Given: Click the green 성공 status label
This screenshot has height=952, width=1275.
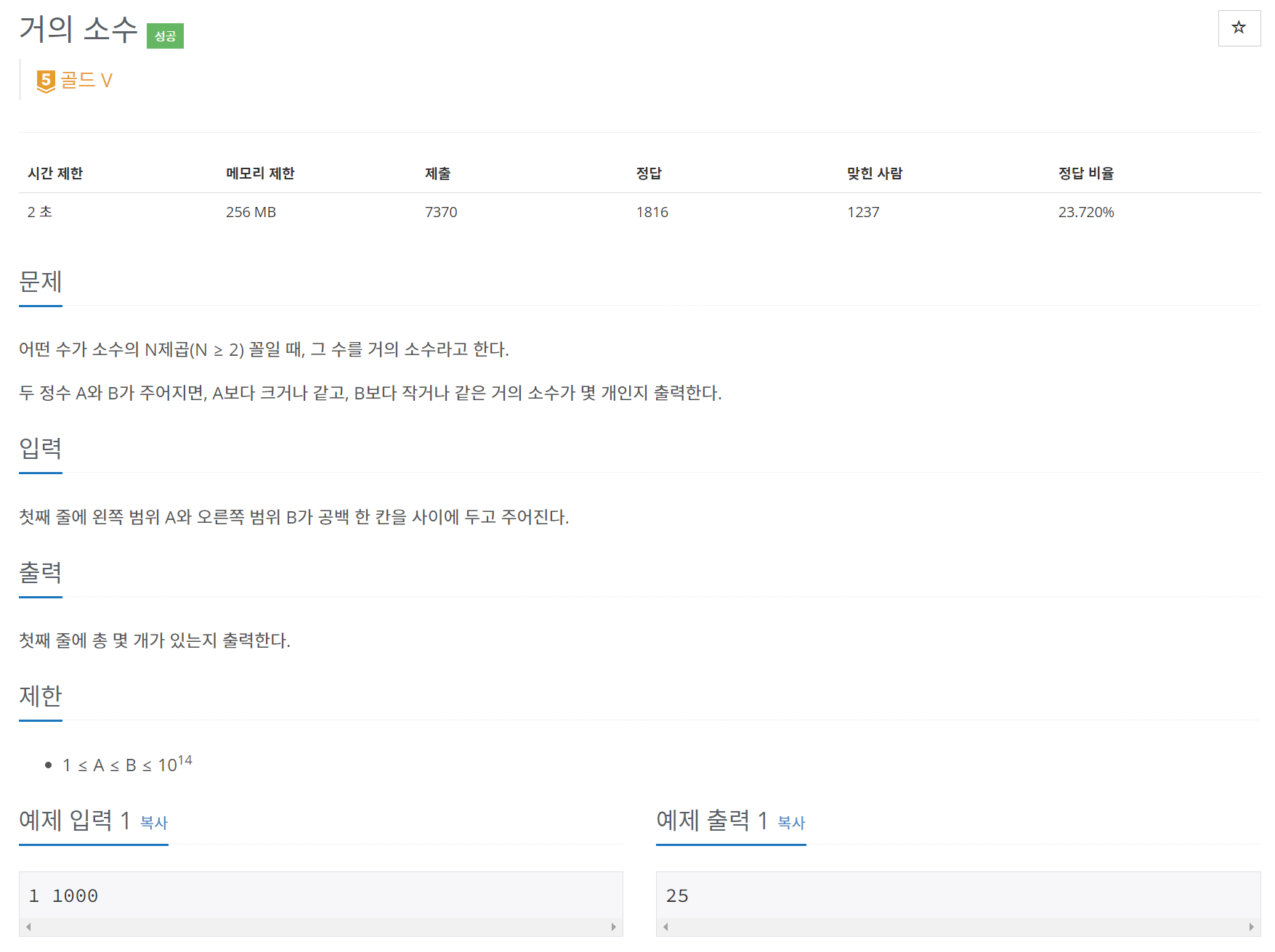Looking at the screenshot, I should [165, 36].
